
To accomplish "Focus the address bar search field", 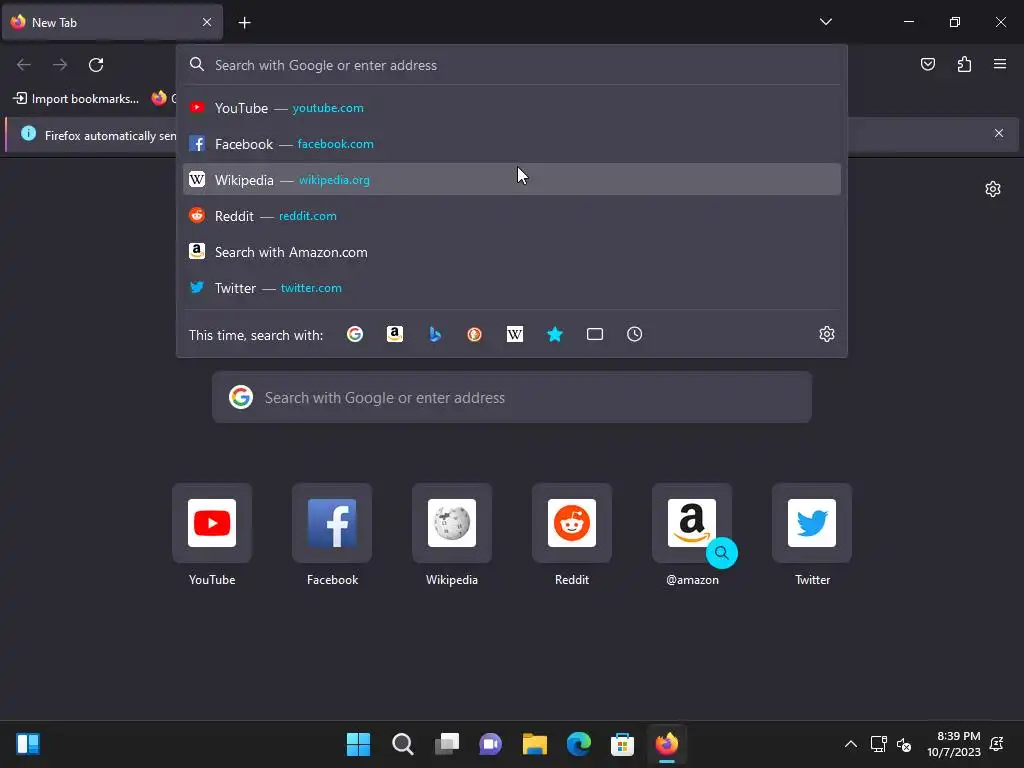I will point(511,65).
